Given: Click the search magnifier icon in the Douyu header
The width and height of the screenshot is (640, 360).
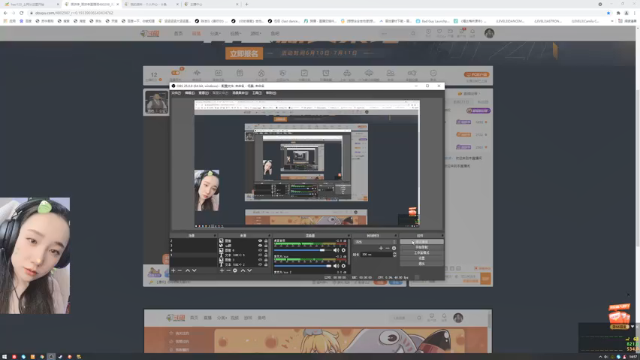Looking at the screenshot, I should coord(413,33).
